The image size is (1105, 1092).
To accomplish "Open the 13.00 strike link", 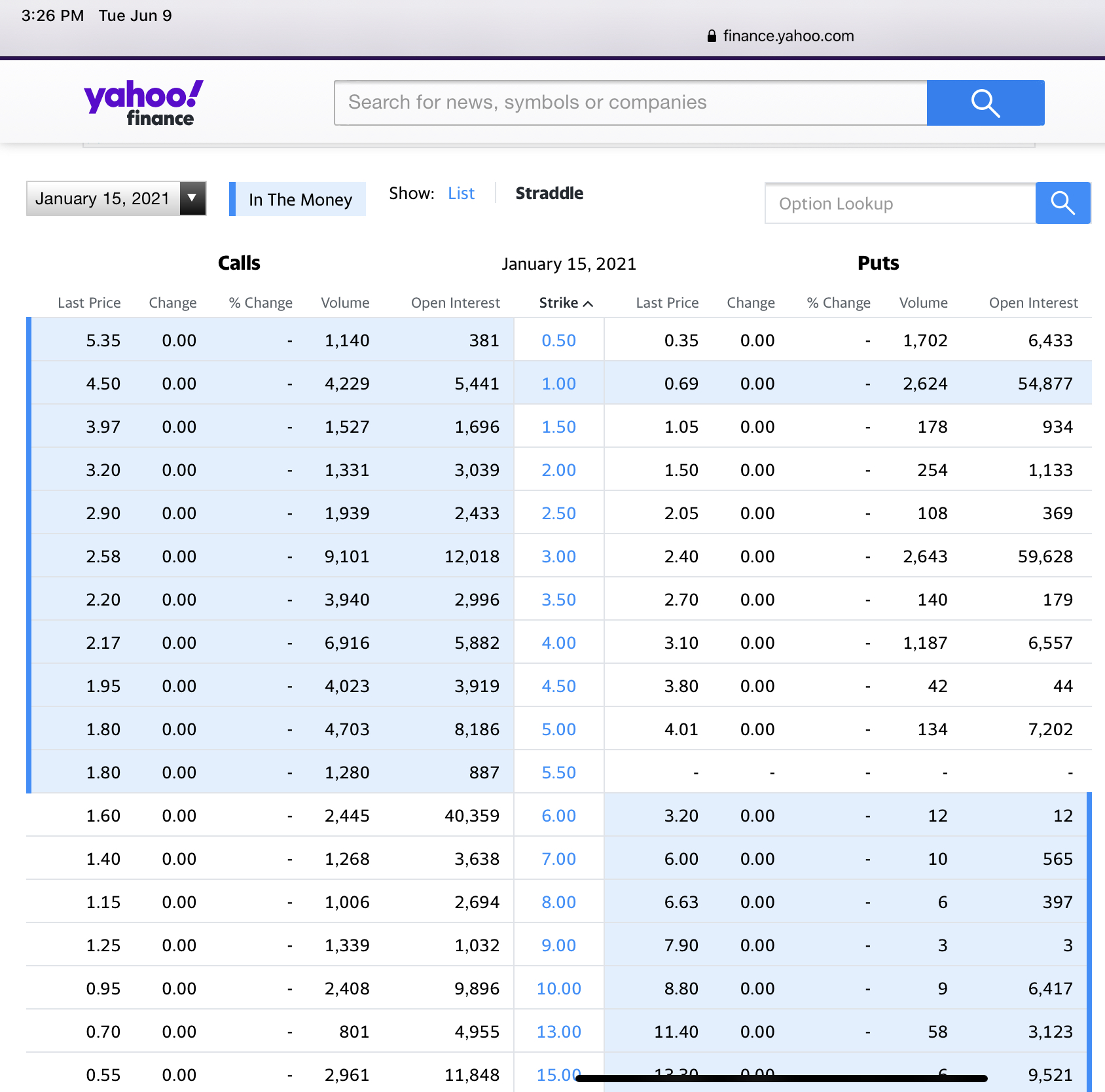I will click(558, 1032).
